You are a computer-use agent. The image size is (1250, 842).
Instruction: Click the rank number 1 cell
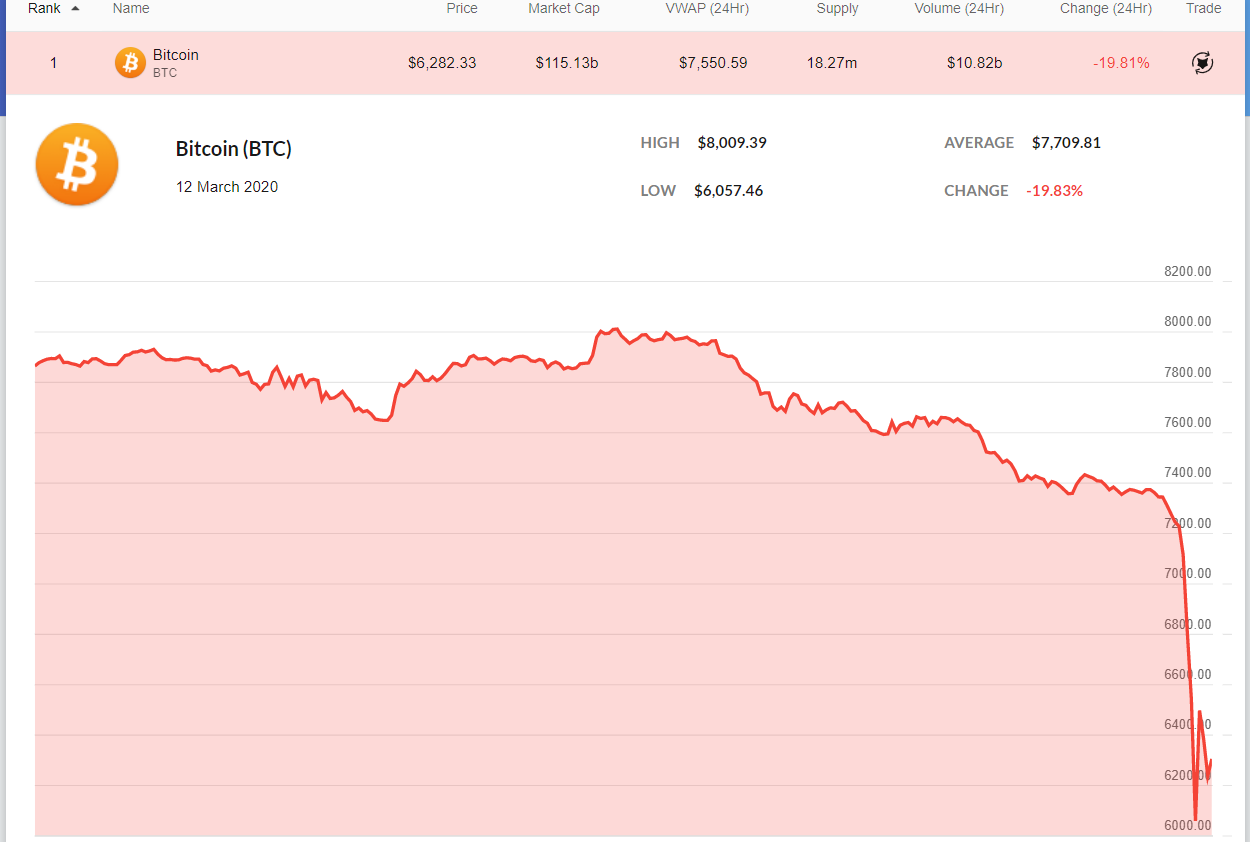pyautogui.click(x=54, y=63)
